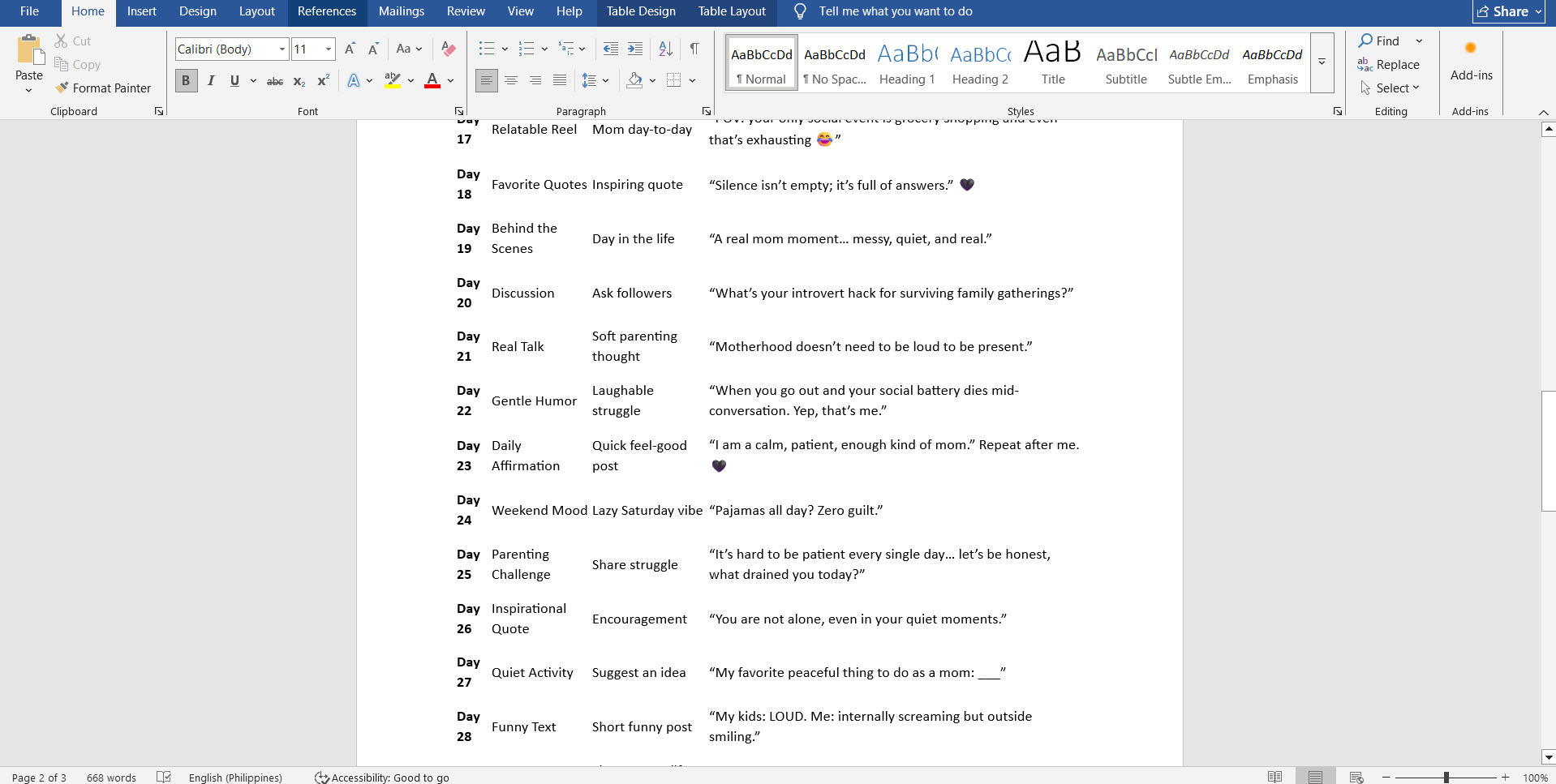1556x784 pixels.
Task: Switch to Design tab
Action: pyautogui.click(x=198, y=11)
